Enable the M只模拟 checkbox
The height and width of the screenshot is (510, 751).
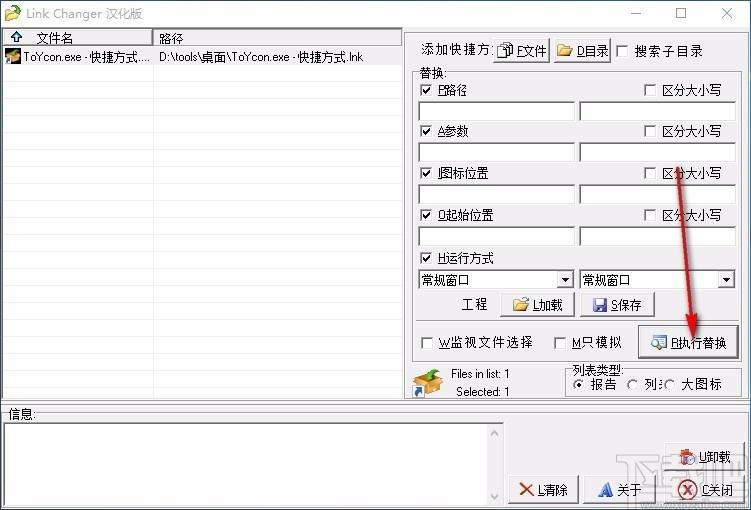[559, 343]
